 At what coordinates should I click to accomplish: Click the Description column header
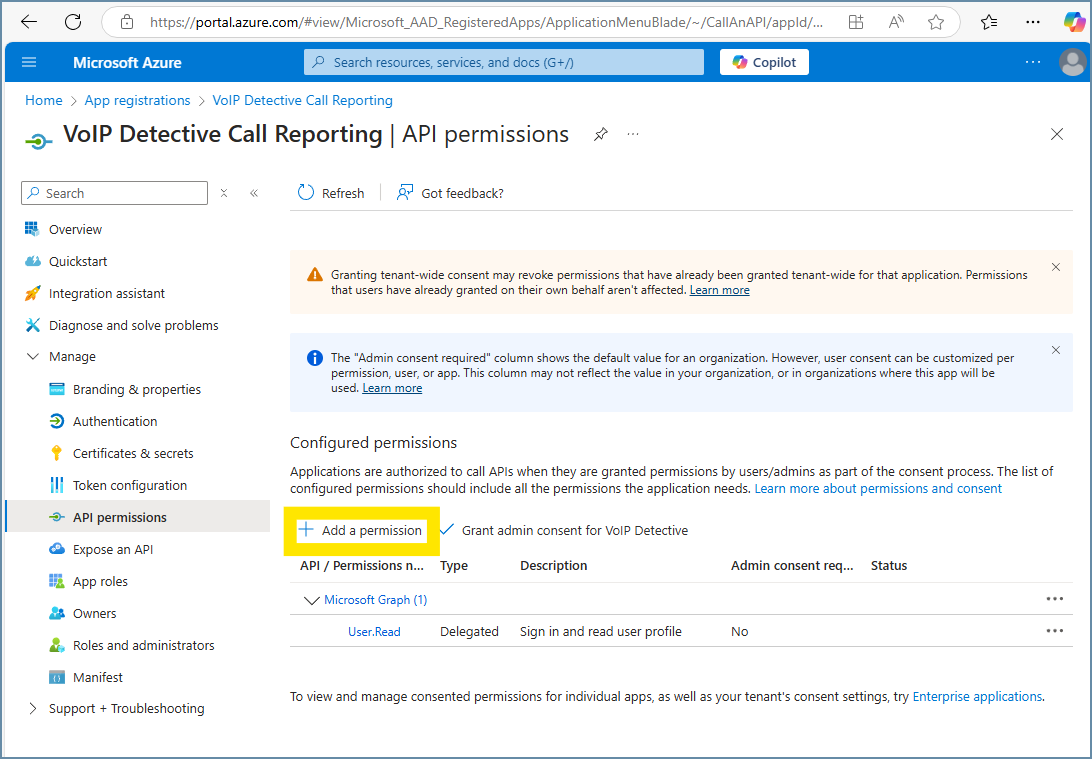click(x=554, y=565)
